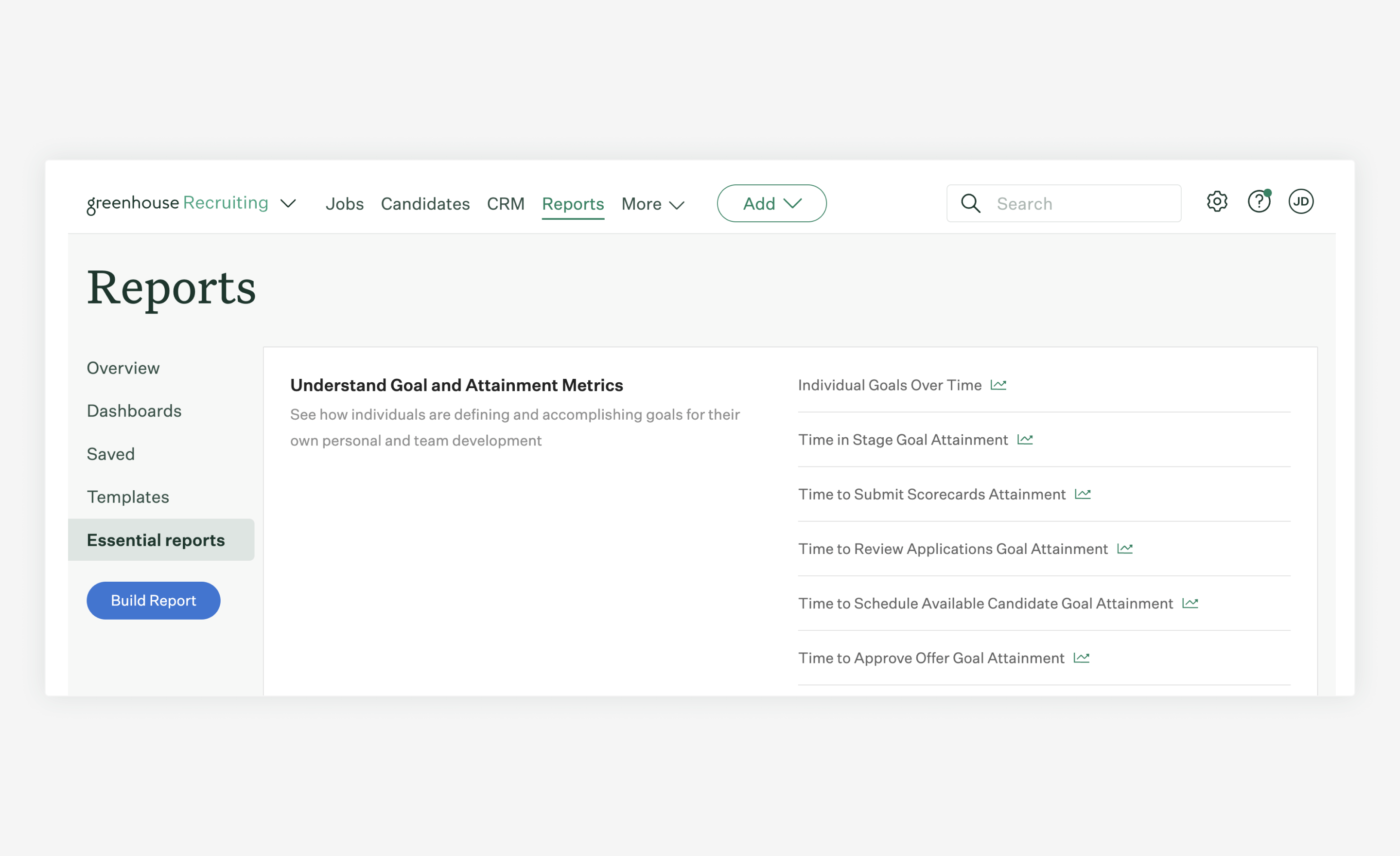Open the greenhouse Recruiting app switcher chevron
This screenshot has width=1400, height=856.
(x=288, y=203)
